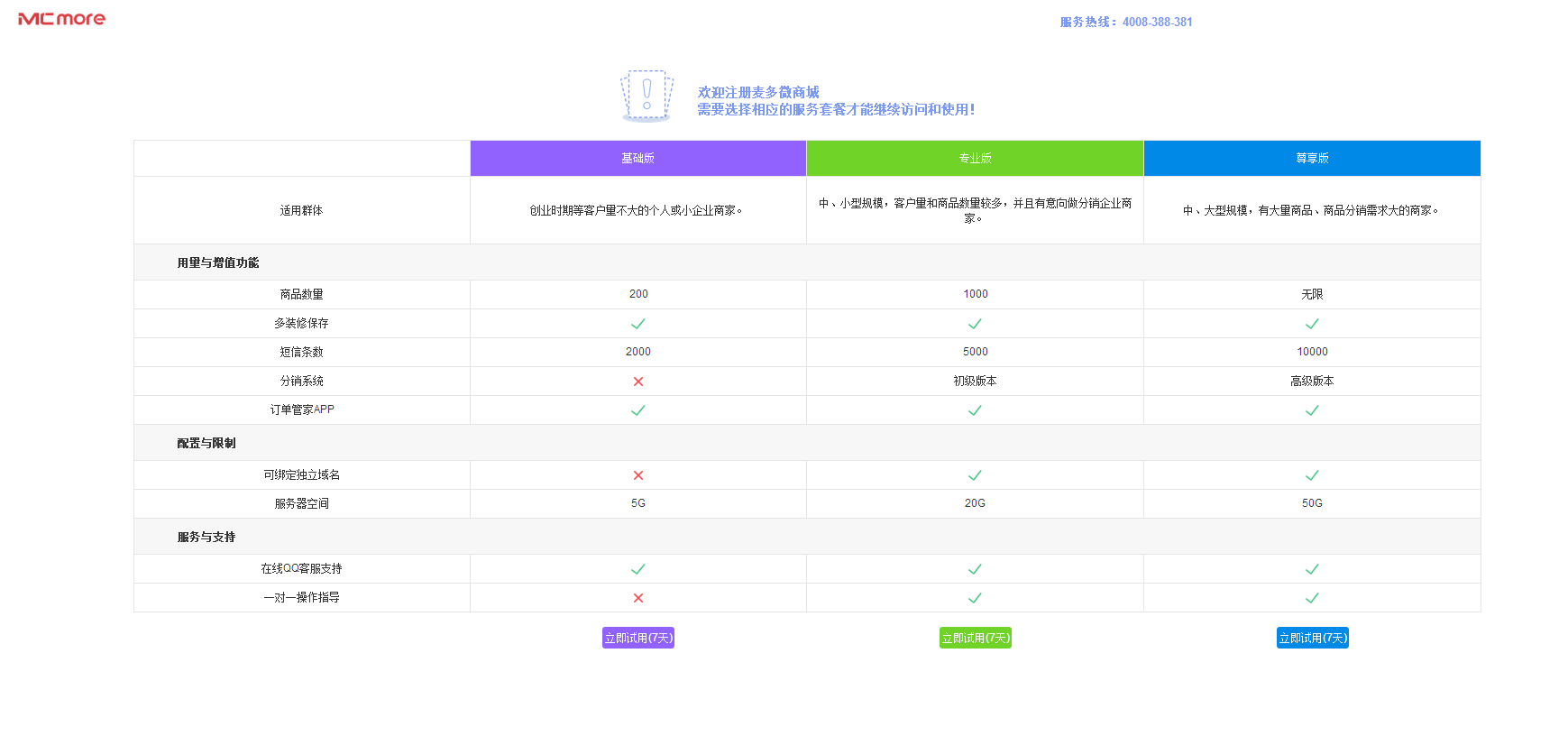Click 尊享版 check mark for 多装修保存

(1312, 324)
